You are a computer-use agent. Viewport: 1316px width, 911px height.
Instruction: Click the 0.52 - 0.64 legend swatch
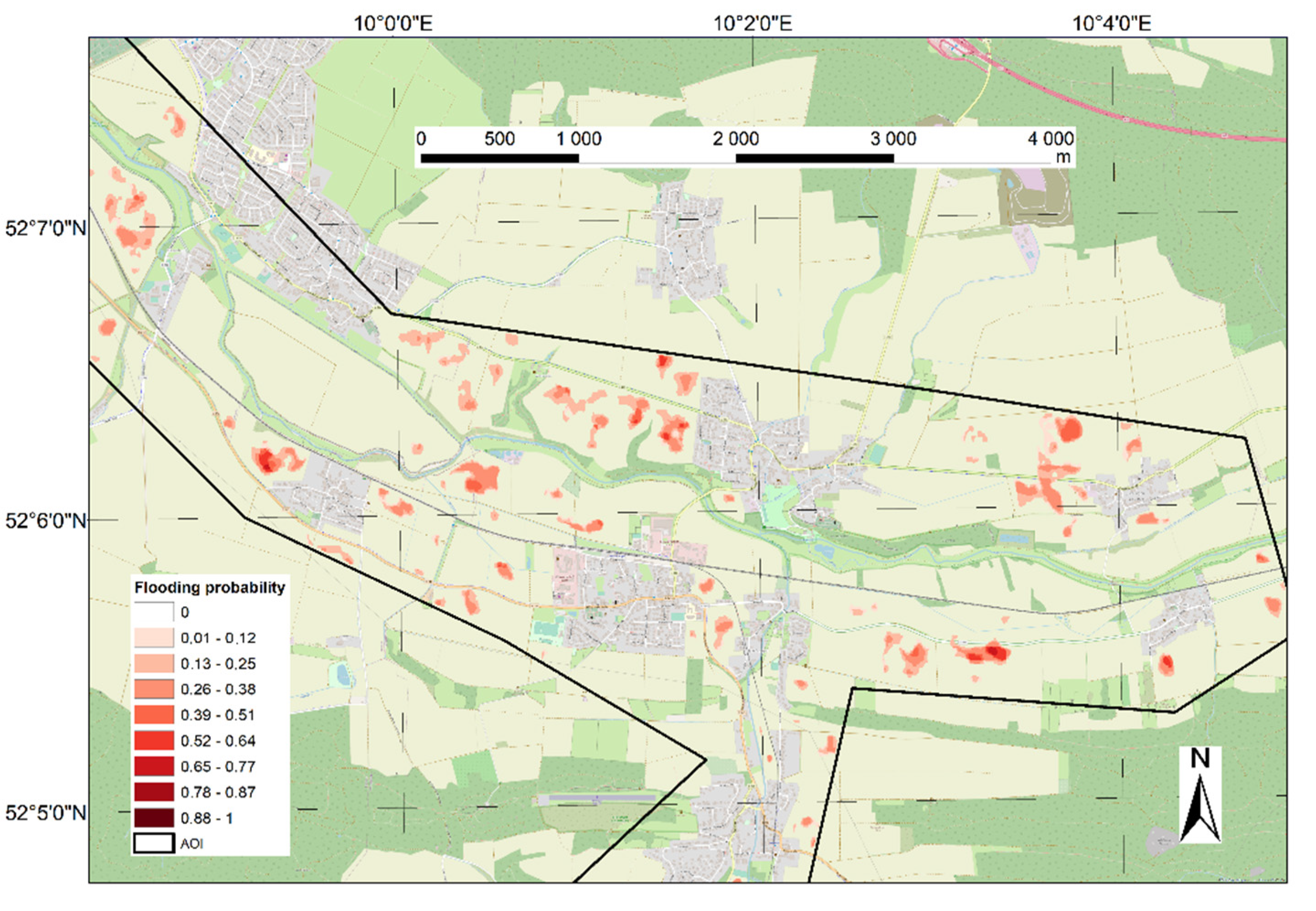coord(154,740)
